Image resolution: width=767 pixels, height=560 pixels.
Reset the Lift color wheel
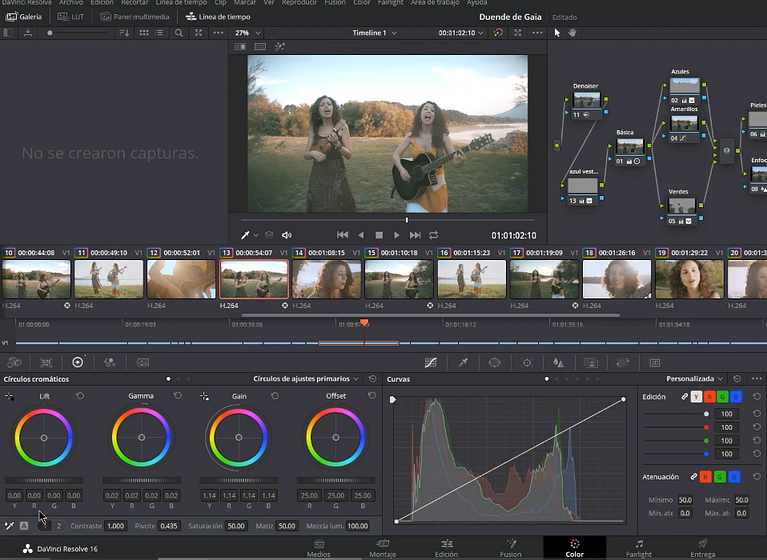[80, 396]
